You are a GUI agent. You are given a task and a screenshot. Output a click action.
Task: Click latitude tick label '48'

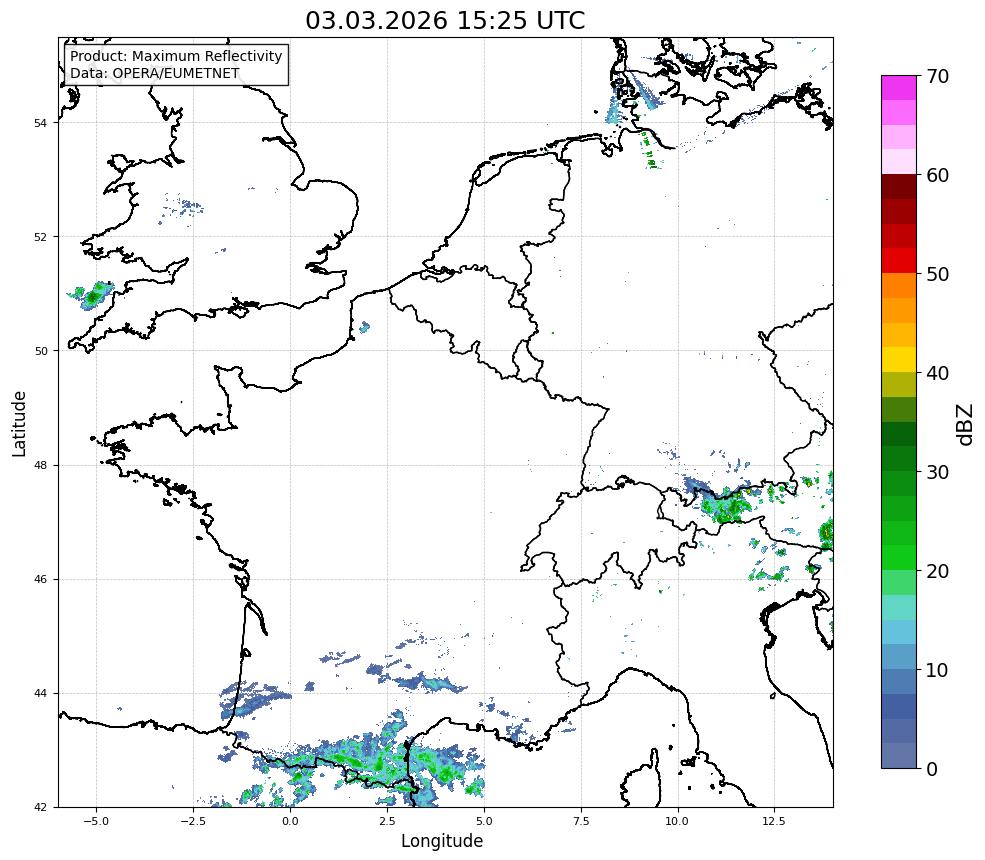coord(40,465)
